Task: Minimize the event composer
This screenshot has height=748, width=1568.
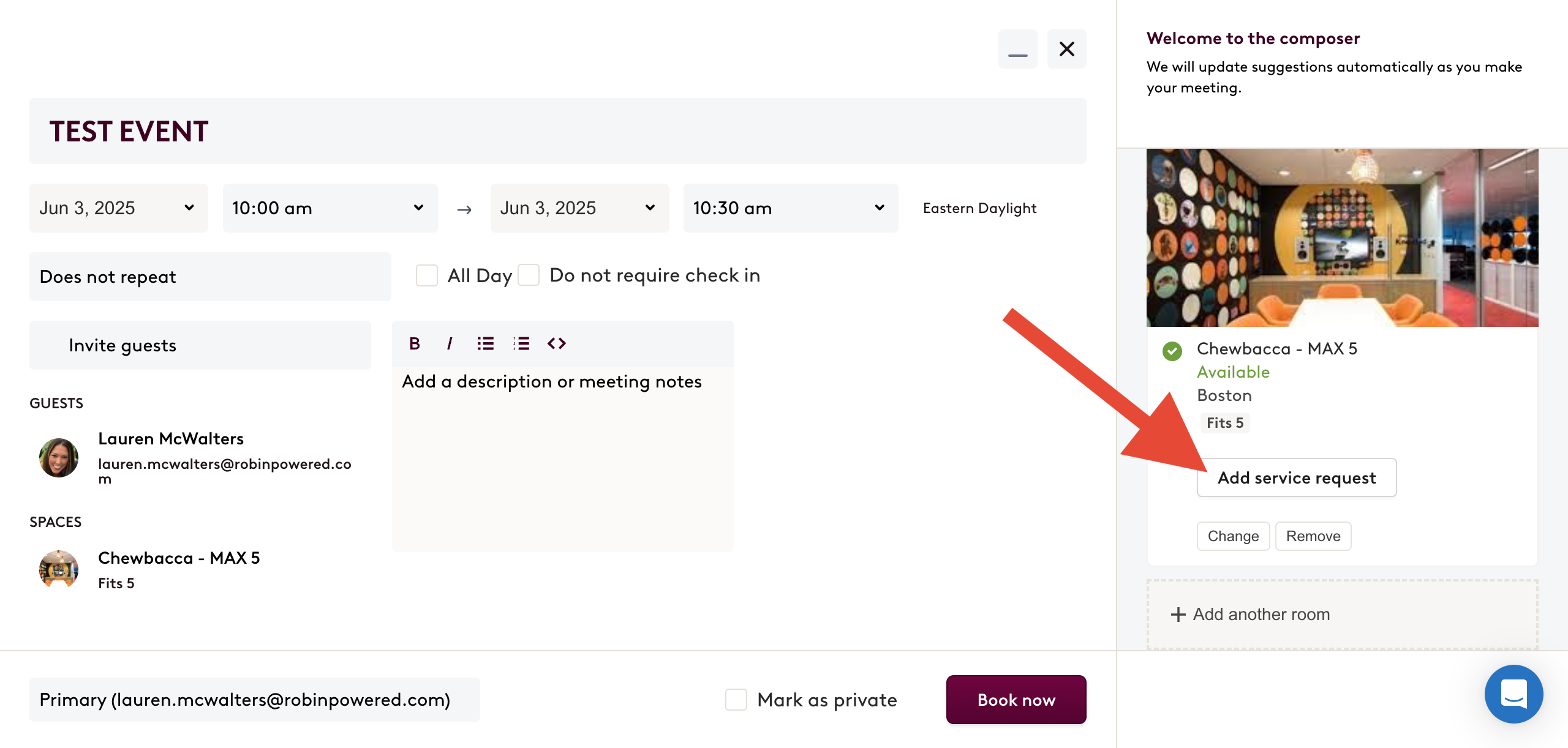Action: (1018, 49)
